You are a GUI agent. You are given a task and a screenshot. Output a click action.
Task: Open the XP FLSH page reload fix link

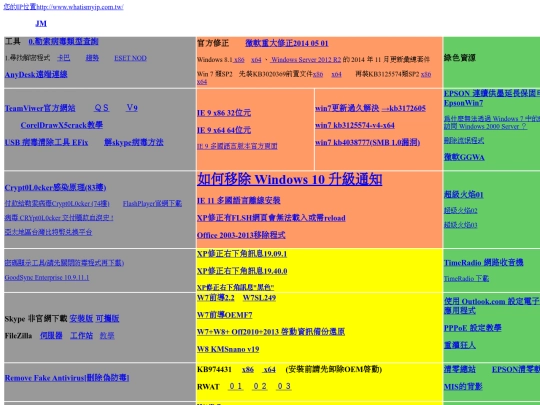coord(271,218)
